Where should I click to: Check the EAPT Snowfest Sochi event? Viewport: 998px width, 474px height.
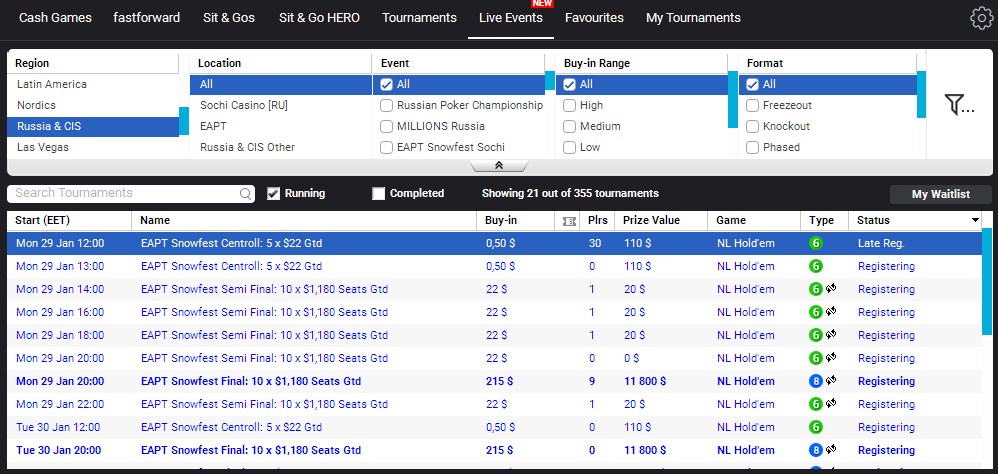pos(386,147)
